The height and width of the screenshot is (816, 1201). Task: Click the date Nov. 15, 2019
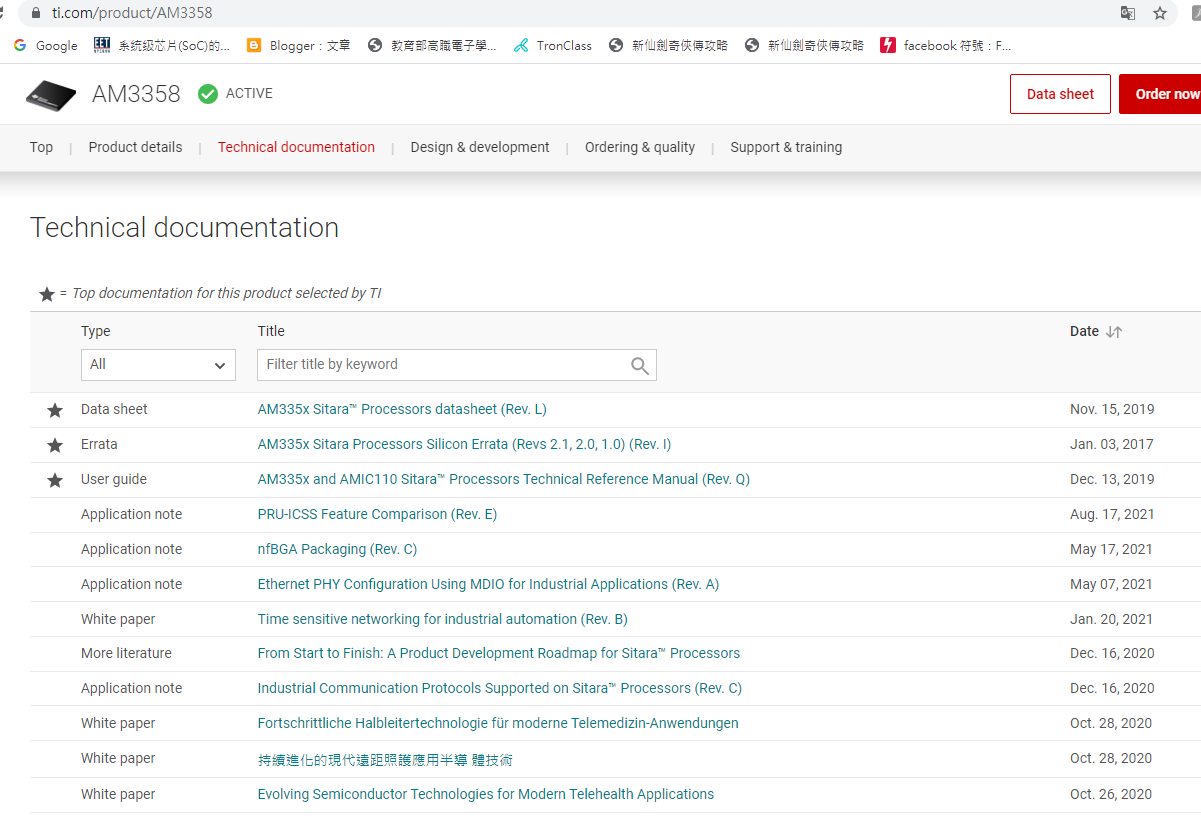pos(1112,409)
